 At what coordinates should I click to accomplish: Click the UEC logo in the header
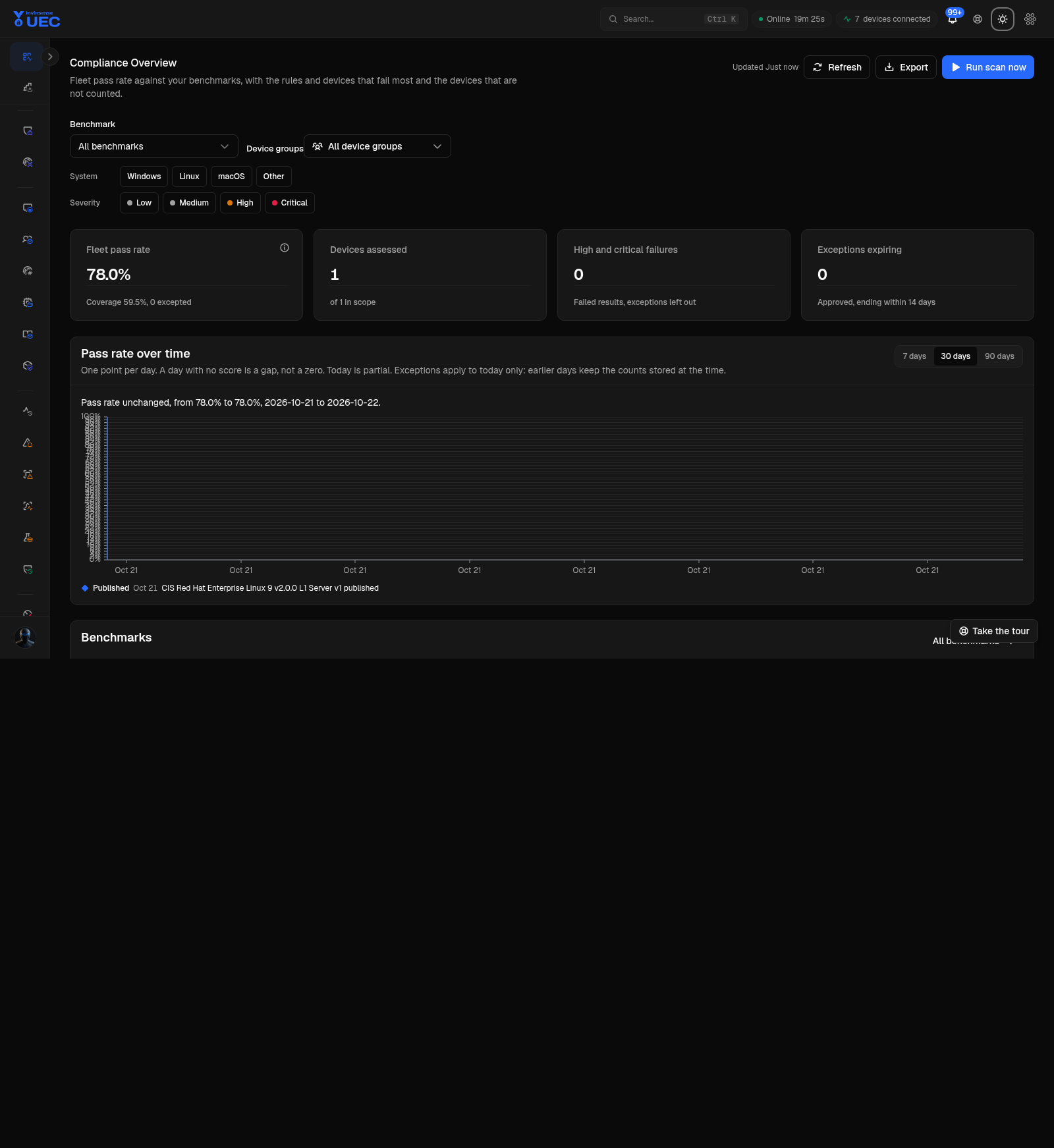point(37,19)
